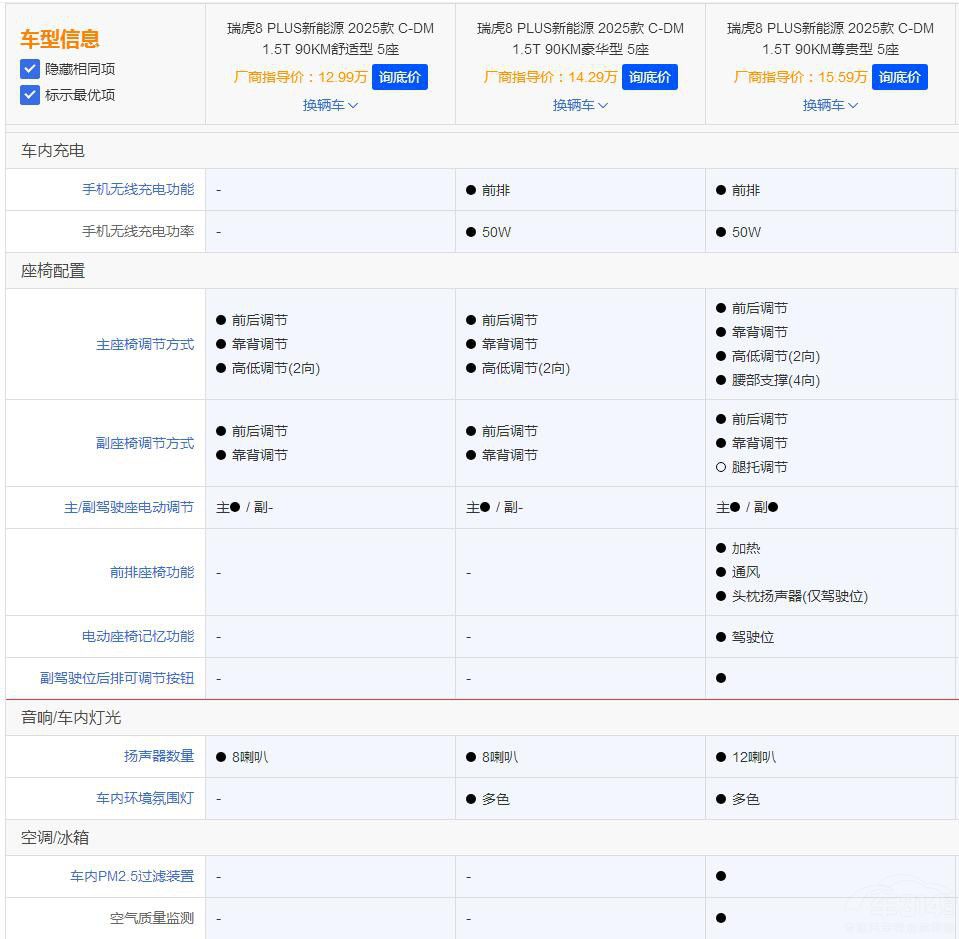Click the 电动座椅记忆功能 link

point(138,636)
